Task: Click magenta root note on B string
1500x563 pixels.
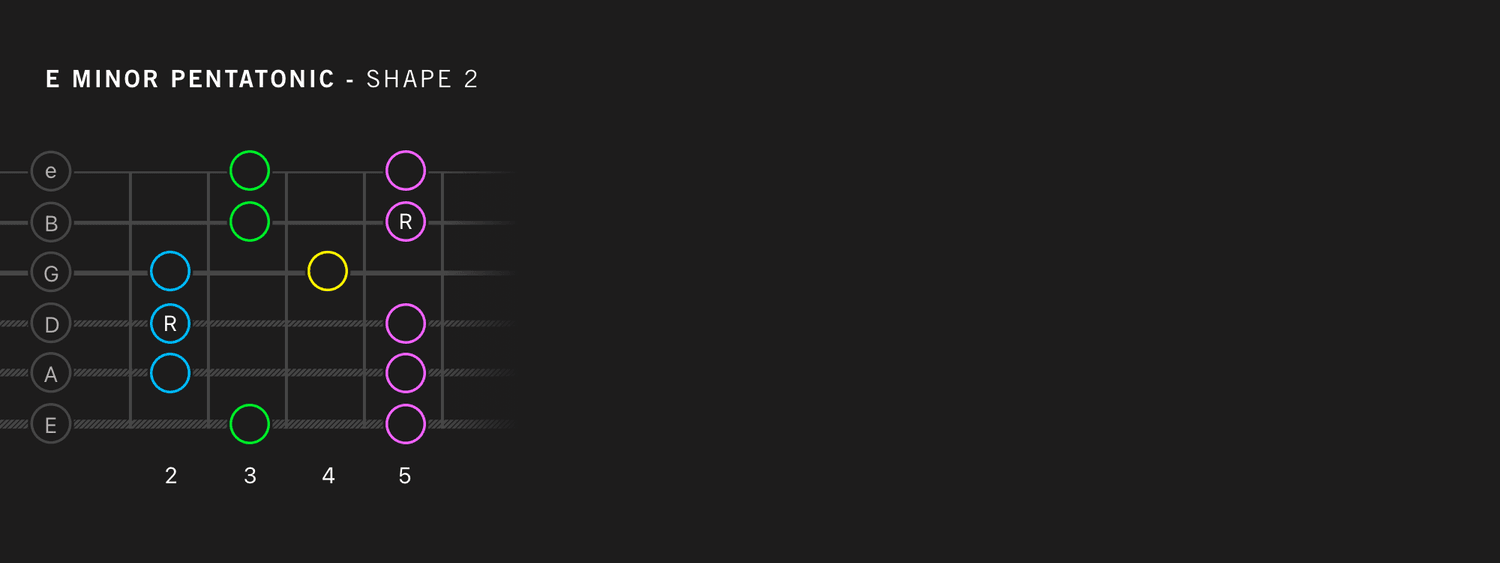Action: pos(405,221)
